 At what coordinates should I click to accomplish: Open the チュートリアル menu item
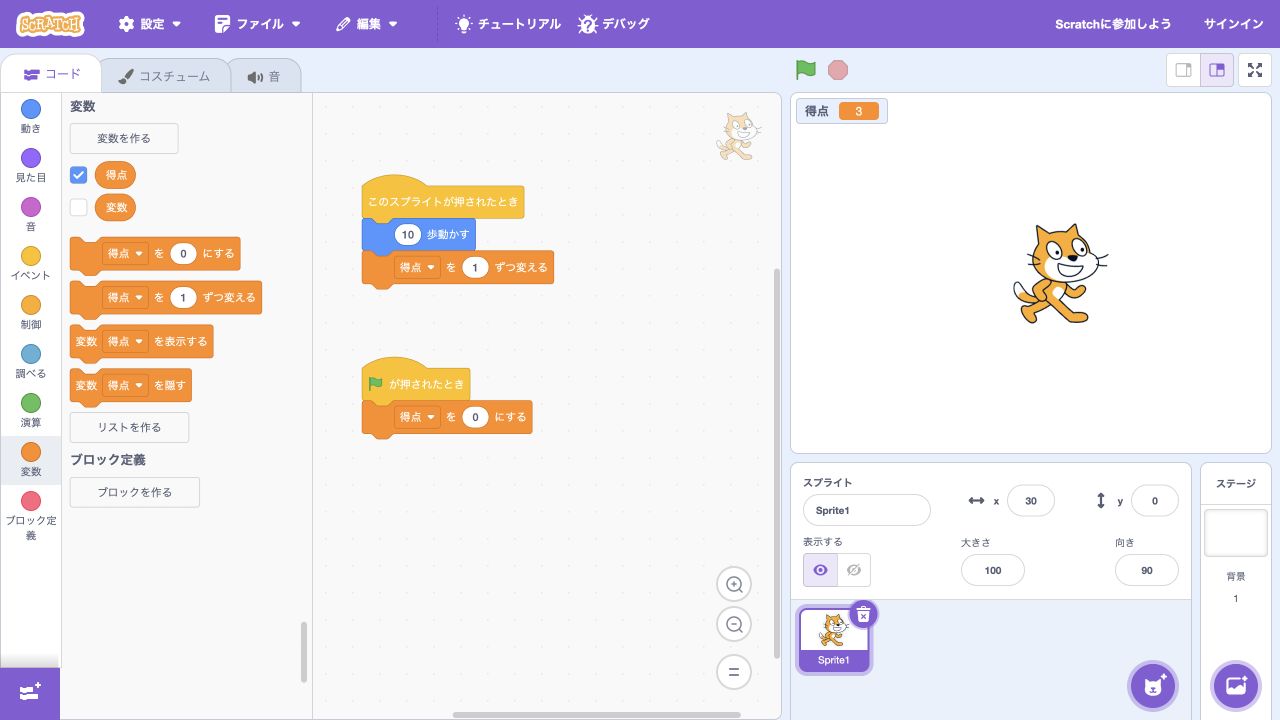point(508,24)
